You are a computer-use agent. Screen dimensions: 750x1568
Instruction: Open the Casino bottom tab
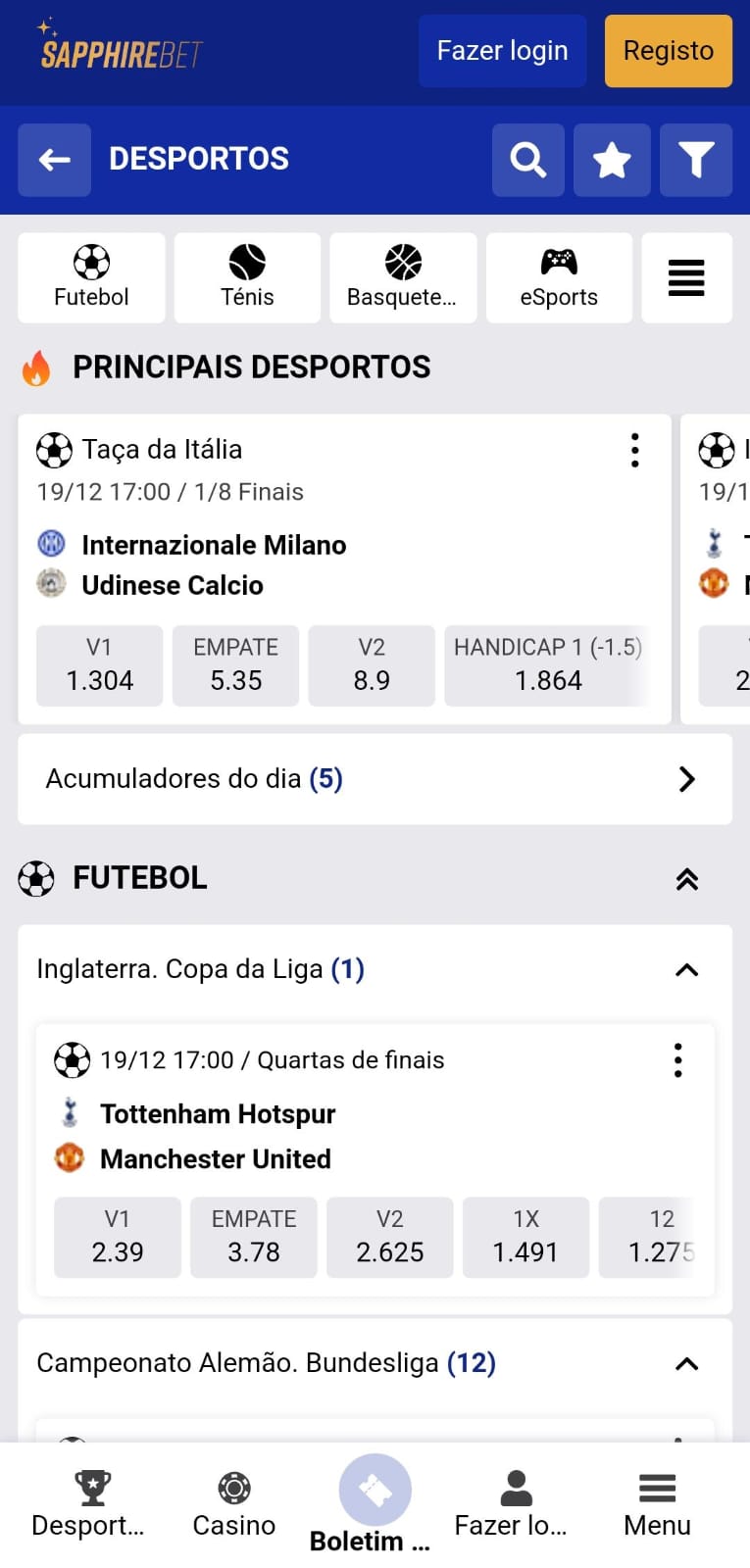pos(233,1504)
